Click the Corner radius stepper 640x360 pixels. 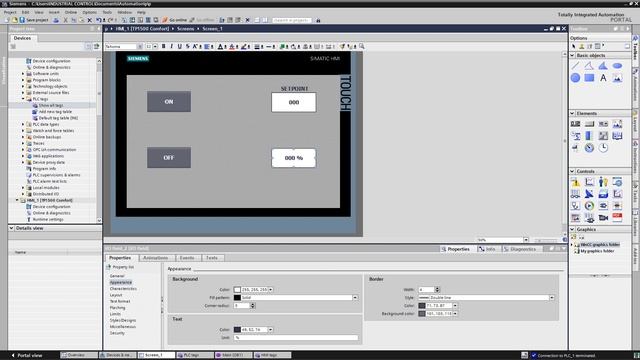253,305
